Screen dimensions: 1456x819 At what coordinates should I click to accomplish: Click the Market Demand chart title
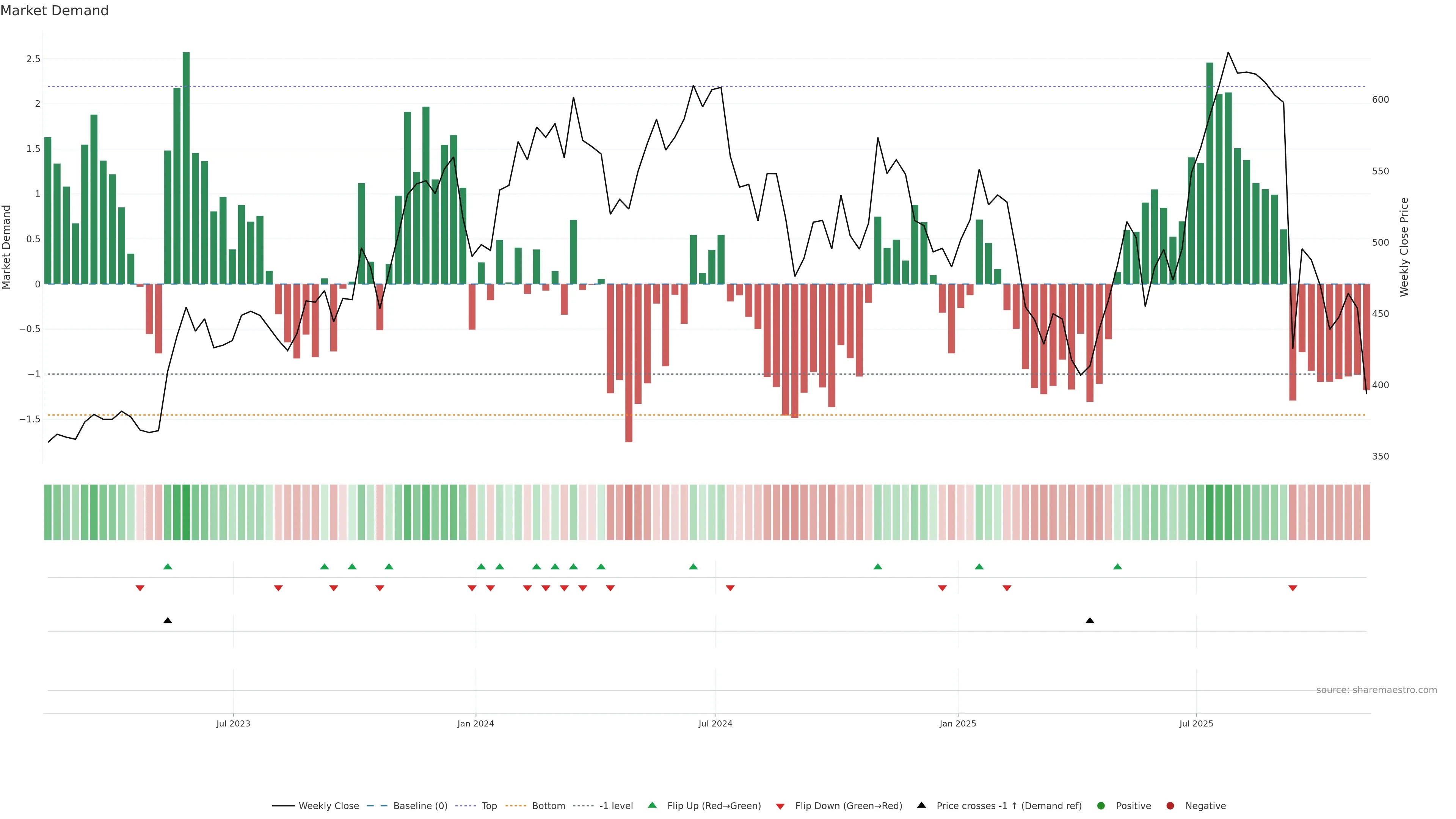point(54,11)
